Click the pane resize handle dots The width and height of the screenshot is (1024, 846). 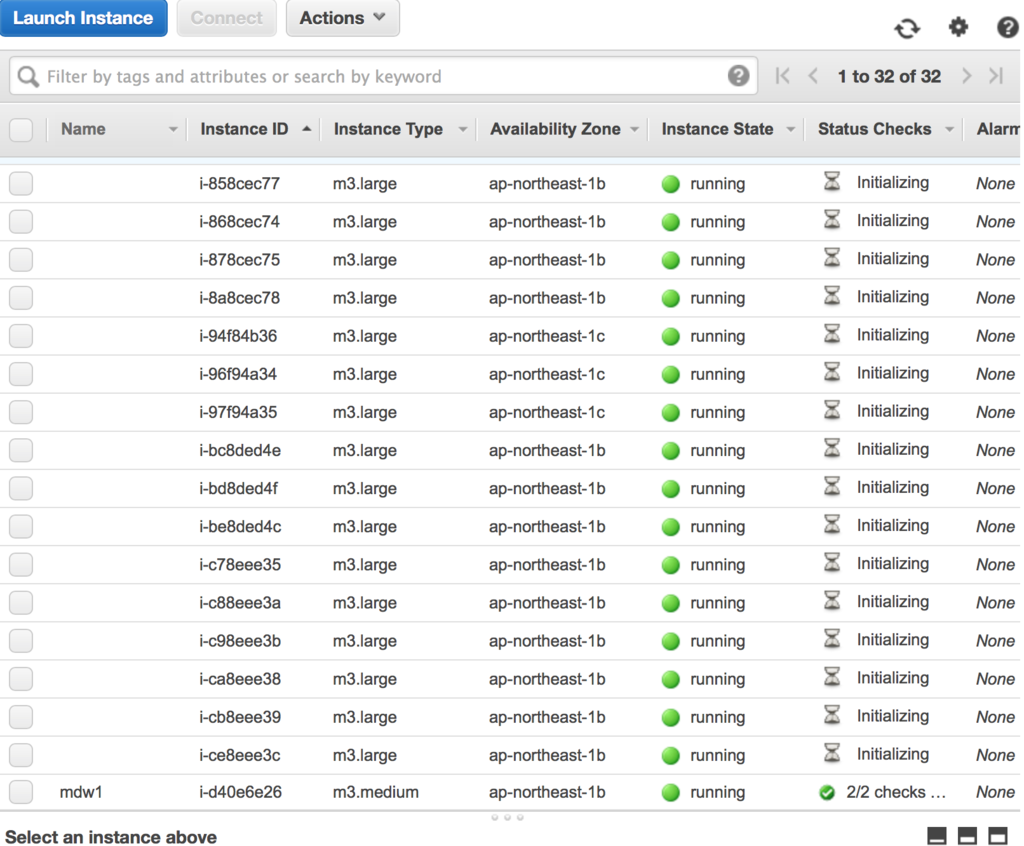tap(507, 817)
